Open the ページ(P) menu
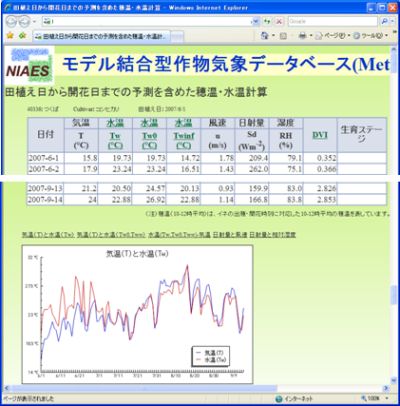400x406 pixels. [332, 35]
